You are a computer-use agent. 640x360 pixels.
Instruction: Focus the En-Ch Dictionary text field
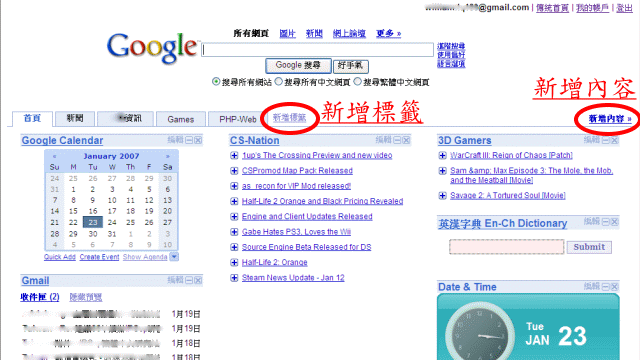(x=507, y=247)
